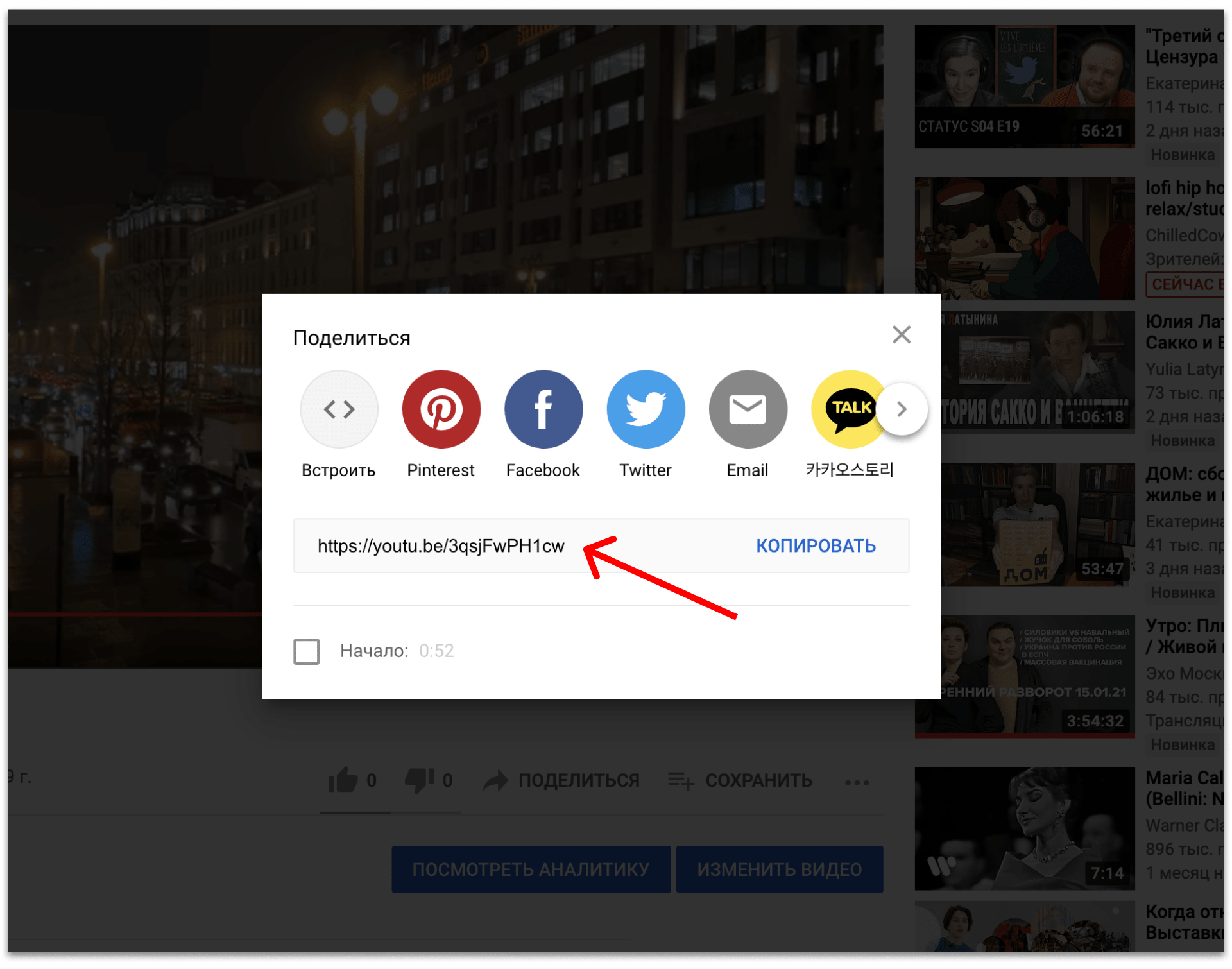This screenshot has height=969, width=1232.
Task: Show more share options with arrow
Action: 902,409
